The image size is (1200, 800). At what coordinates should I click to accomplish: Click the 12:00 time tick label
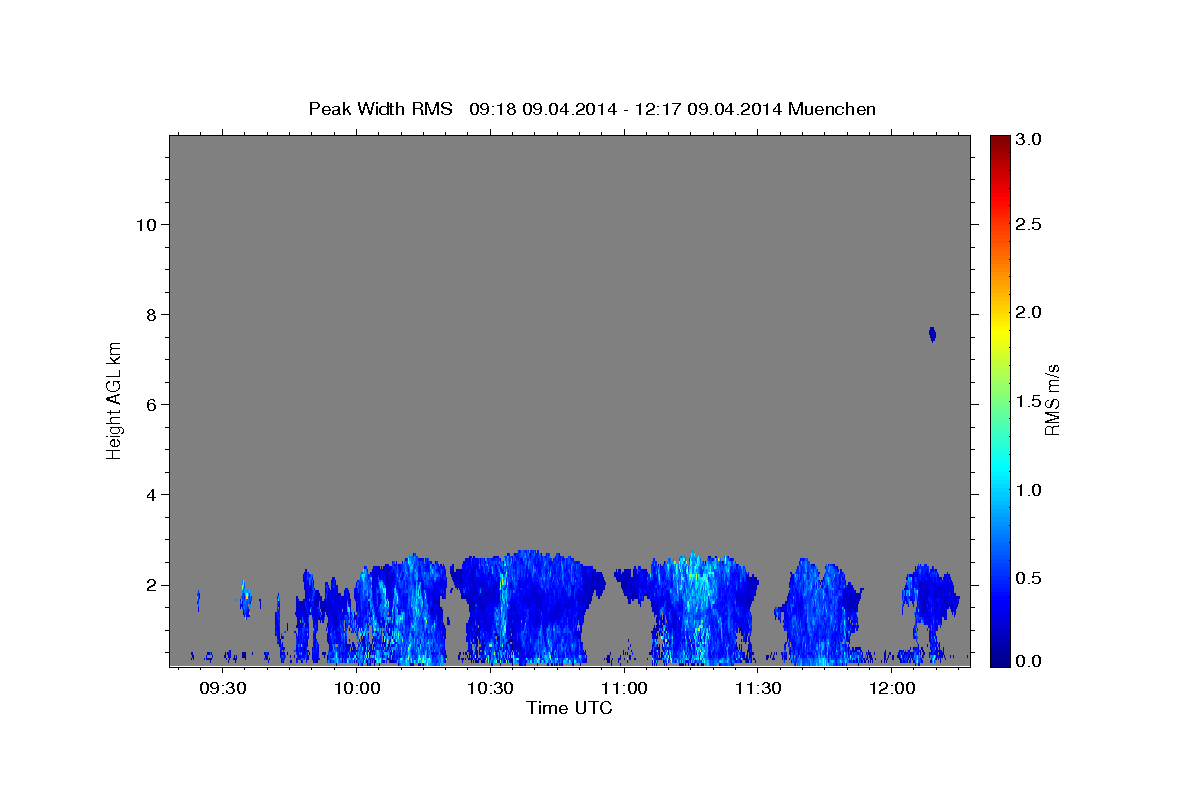(892, 689)
